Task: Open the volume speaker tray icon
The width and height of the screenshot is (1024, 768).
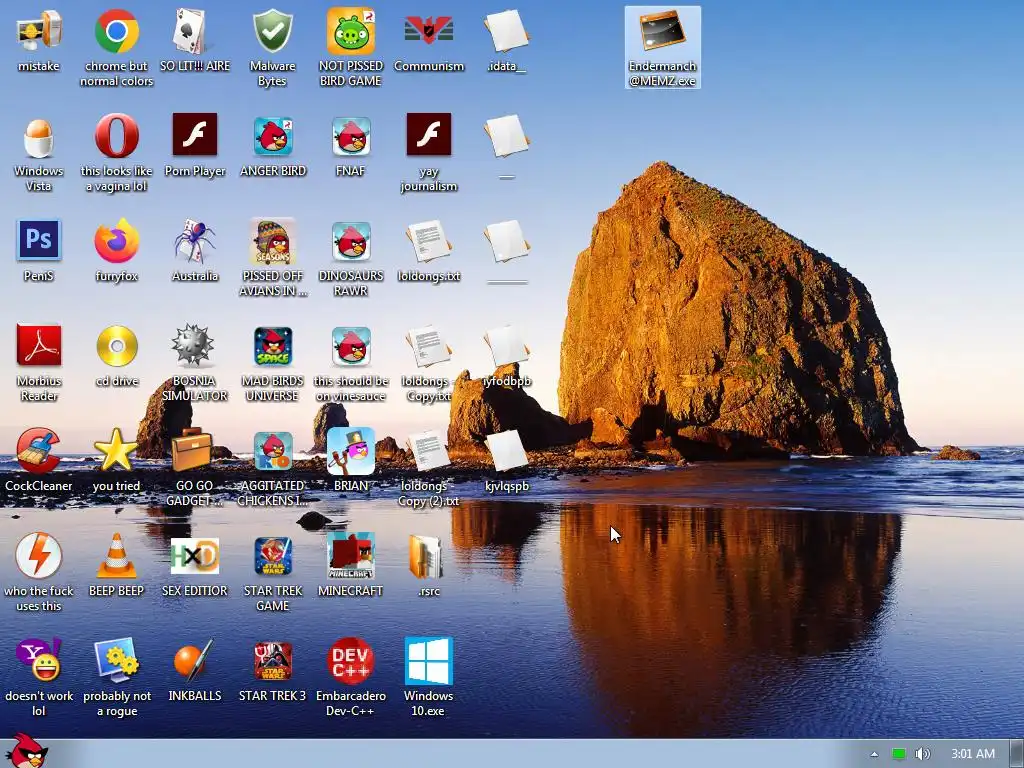Action: pos(923,754)
